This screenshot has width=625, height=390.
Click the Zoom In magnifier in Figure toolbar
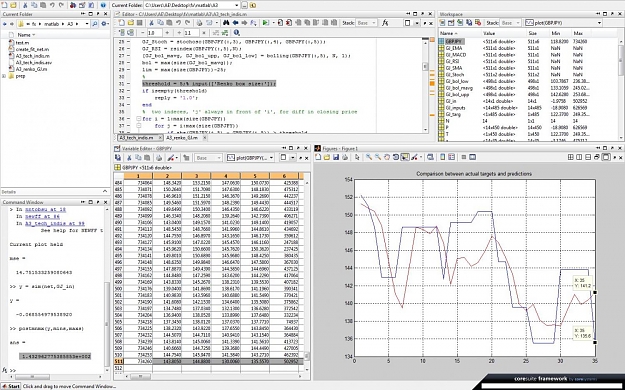369,157
